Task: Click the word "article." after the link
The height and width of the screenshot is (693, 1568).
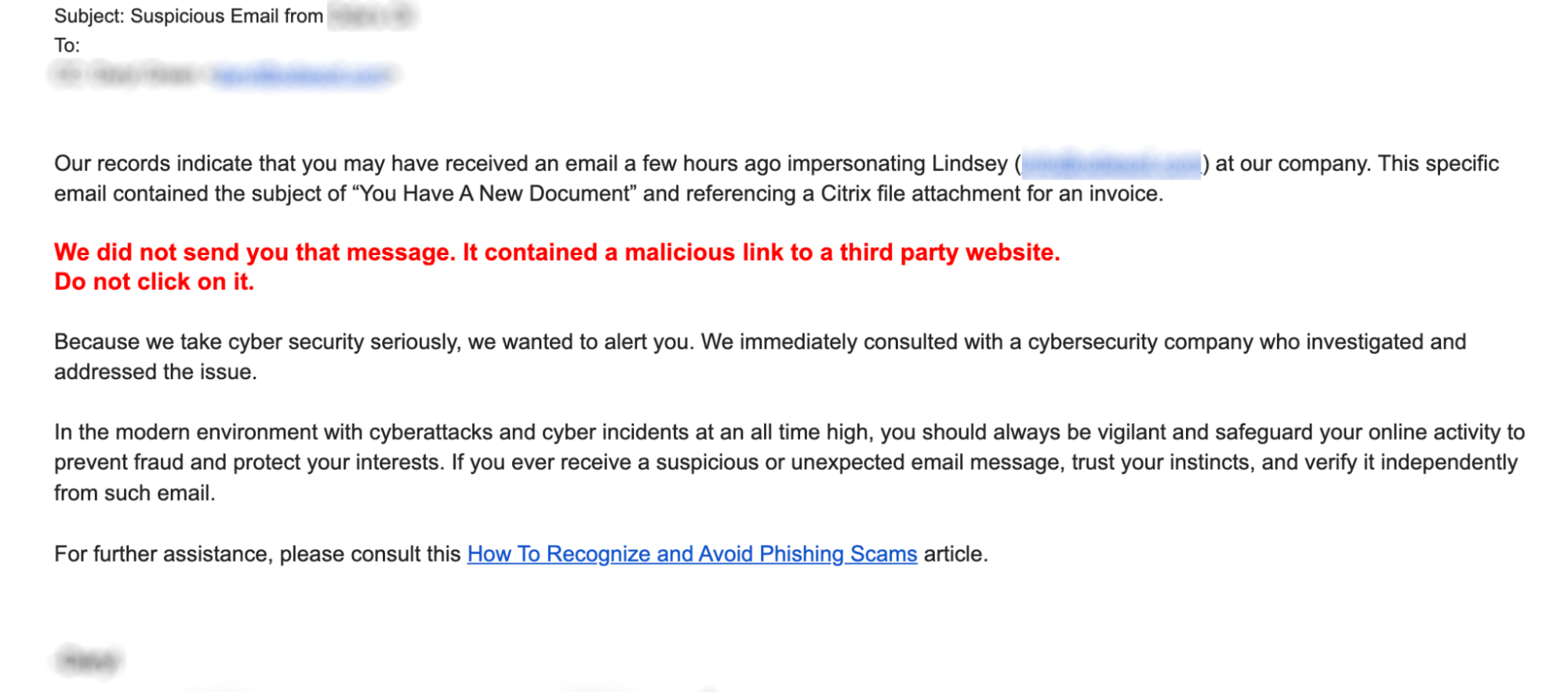Action: click(955, 554)
